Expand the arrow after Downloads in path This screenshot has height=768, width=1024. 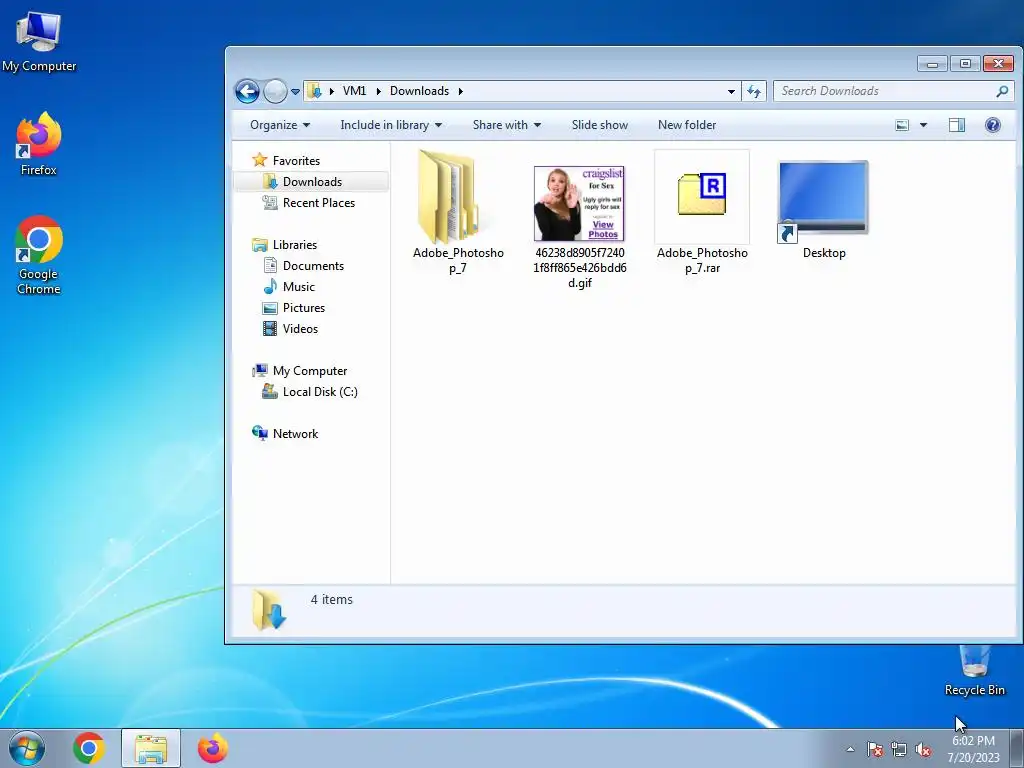[460, 91]
